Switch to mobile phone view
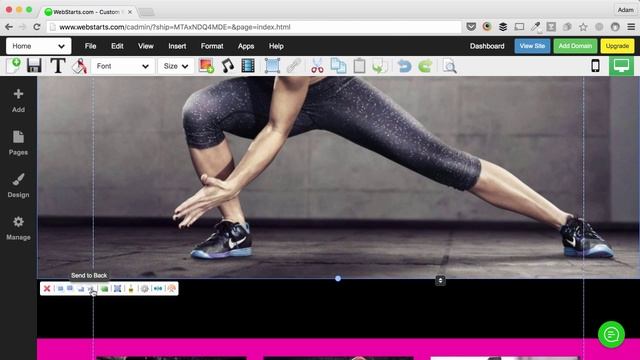Viewport: 640px width, 360px height. tap(596, 66)
